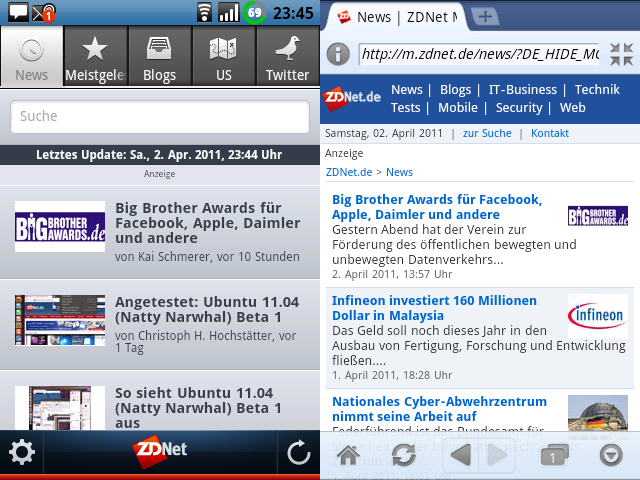Image resolution: width=640 pixels, height=480 pixels.
Task: Open Web nav link
Action: 573,108
